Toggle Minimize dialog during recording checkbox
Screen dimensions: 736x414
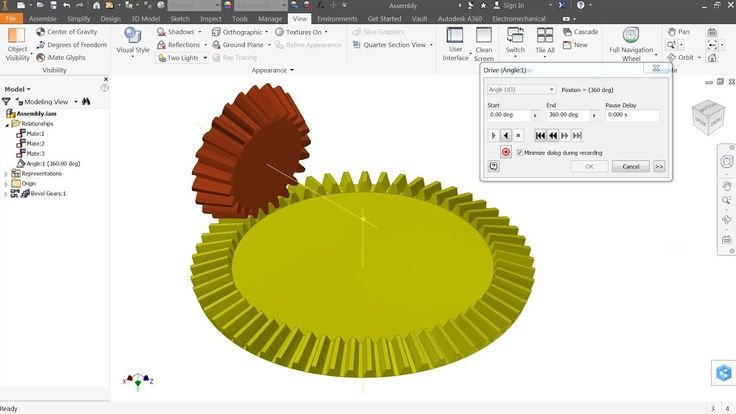(520, 152)
